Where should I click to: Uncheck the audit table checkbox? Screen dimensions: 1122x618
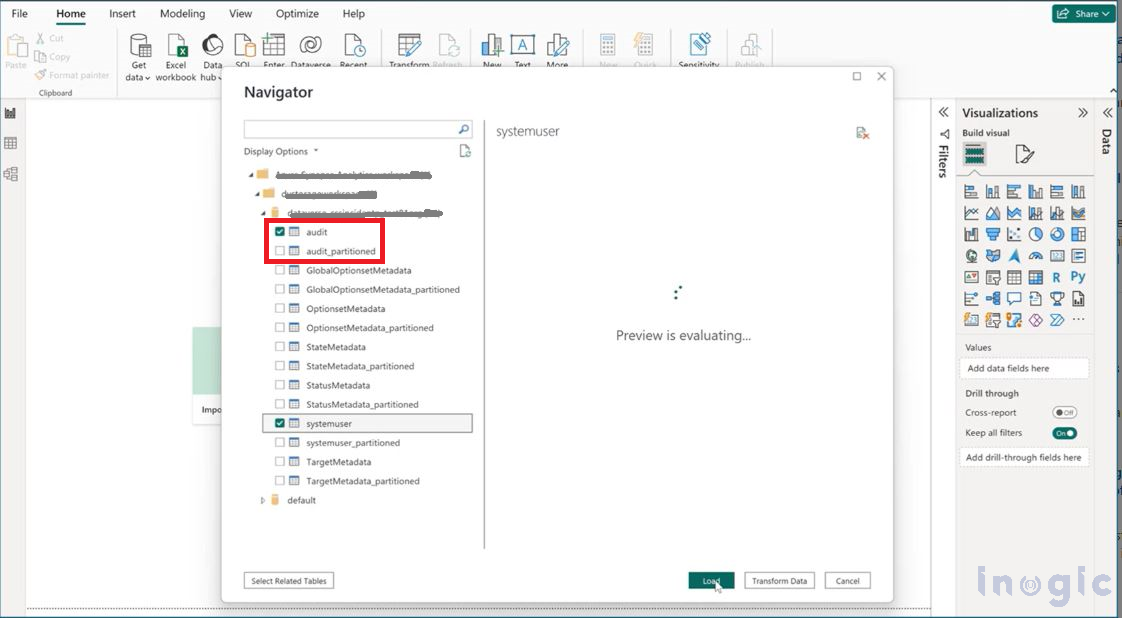(x=280, y=232)
